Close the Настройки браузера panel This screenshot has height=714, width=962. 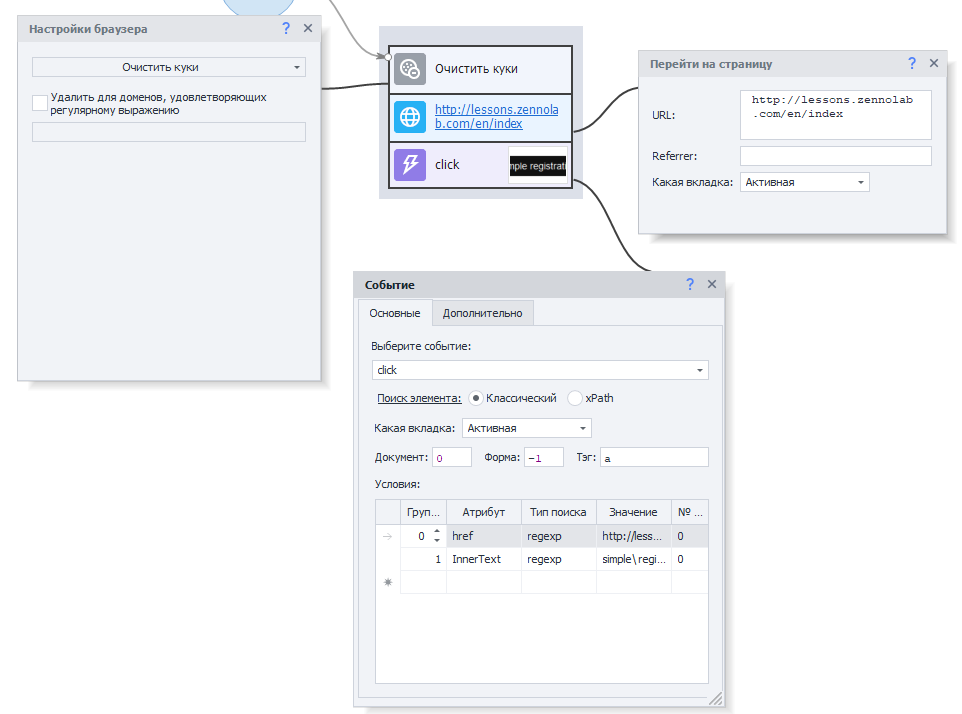(308, 29)
